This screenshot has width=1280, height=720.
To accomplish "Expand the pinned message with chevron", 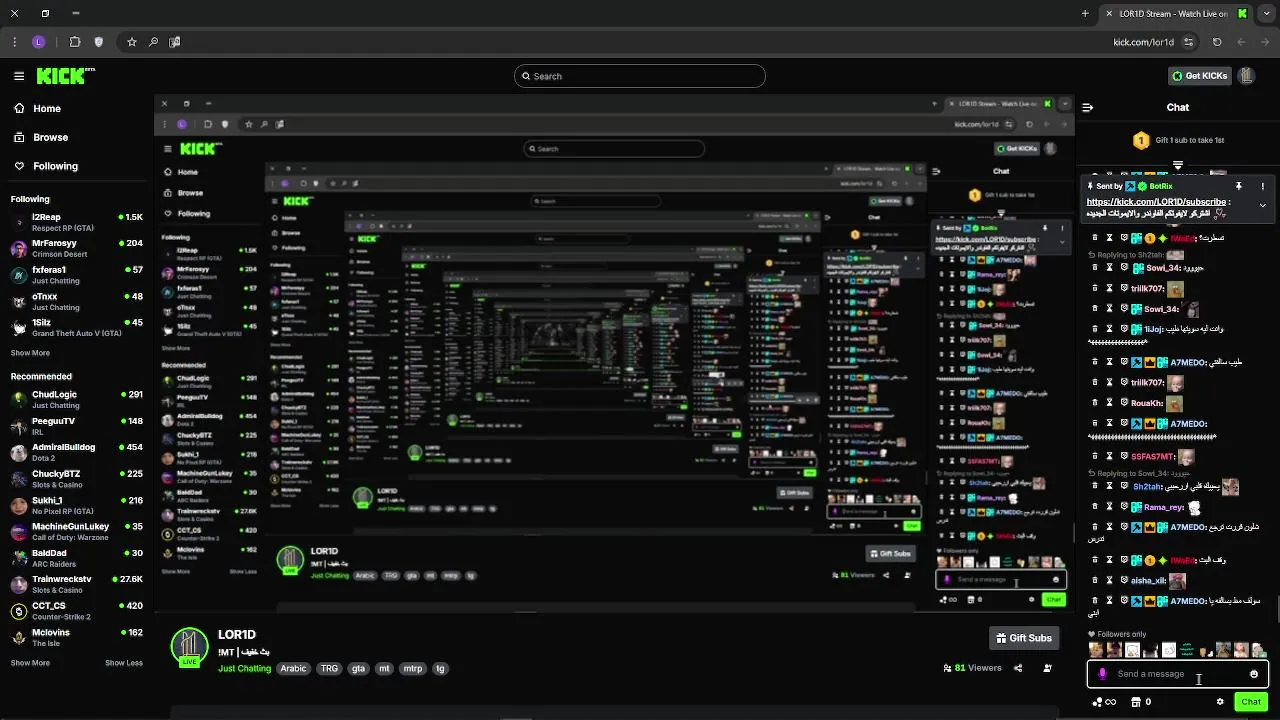I will click(1262, 205).
